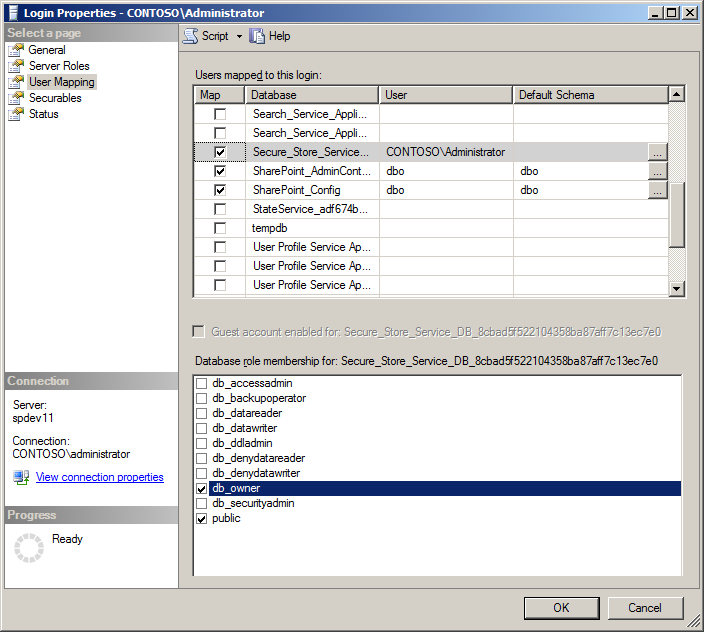704x632 pixels.
Task: Click the database list scrollbar thumb
Action: [x=676, y=215]
